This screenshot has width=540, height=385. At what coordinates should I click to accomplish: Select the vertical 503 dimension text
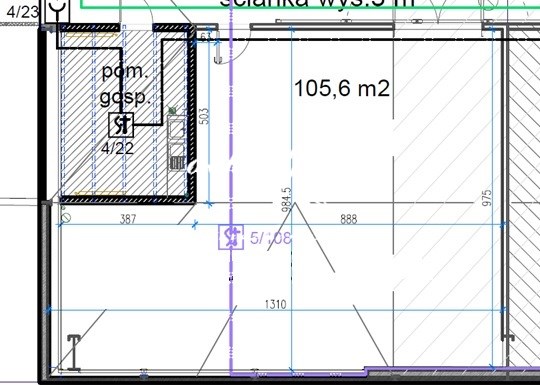(204, 116)
